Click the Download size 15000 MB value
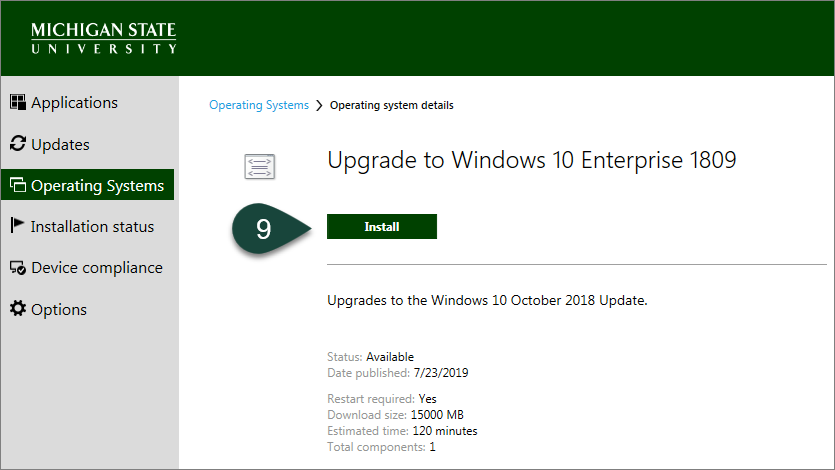The image size is (835, 470). pyautogui.click(x=437, y=415)
